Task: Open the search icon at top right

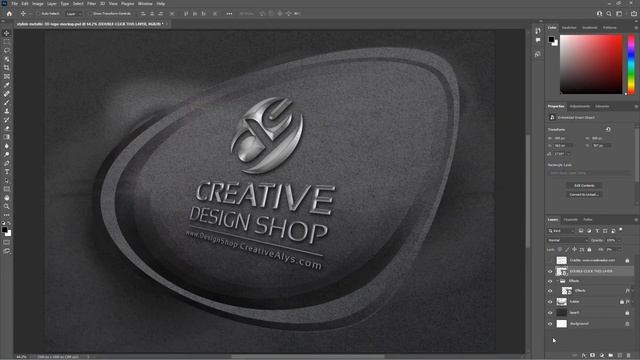Action: point(609,13)
